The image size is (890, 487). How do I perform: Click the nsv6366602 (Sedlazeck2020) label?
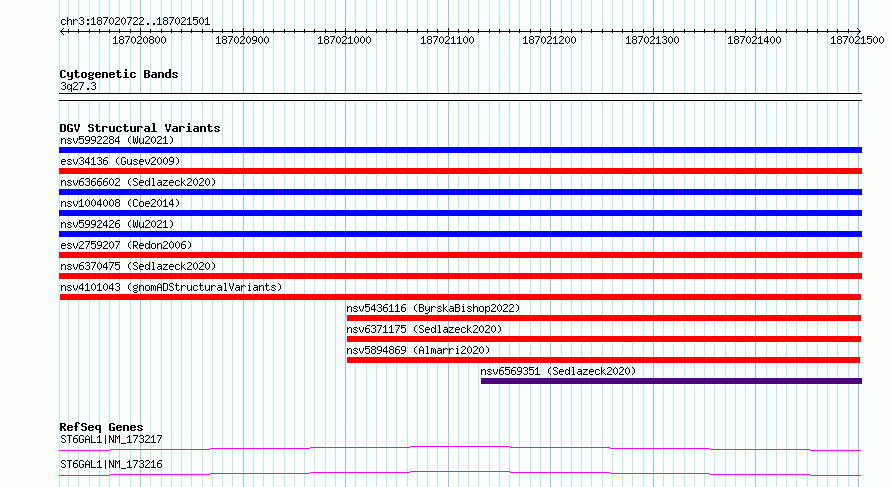(x=138, y=182)
